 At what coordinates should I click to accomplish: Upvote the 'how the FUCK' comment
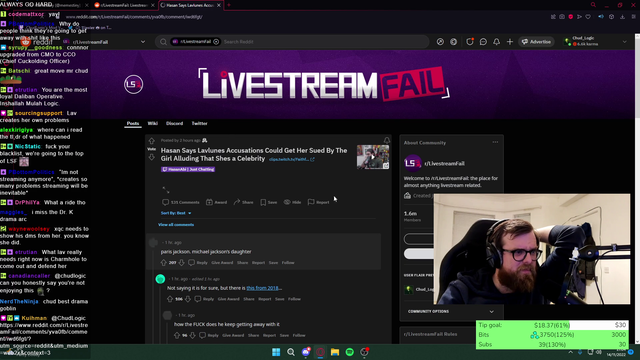pyautogui.click(x=177, y=335)
